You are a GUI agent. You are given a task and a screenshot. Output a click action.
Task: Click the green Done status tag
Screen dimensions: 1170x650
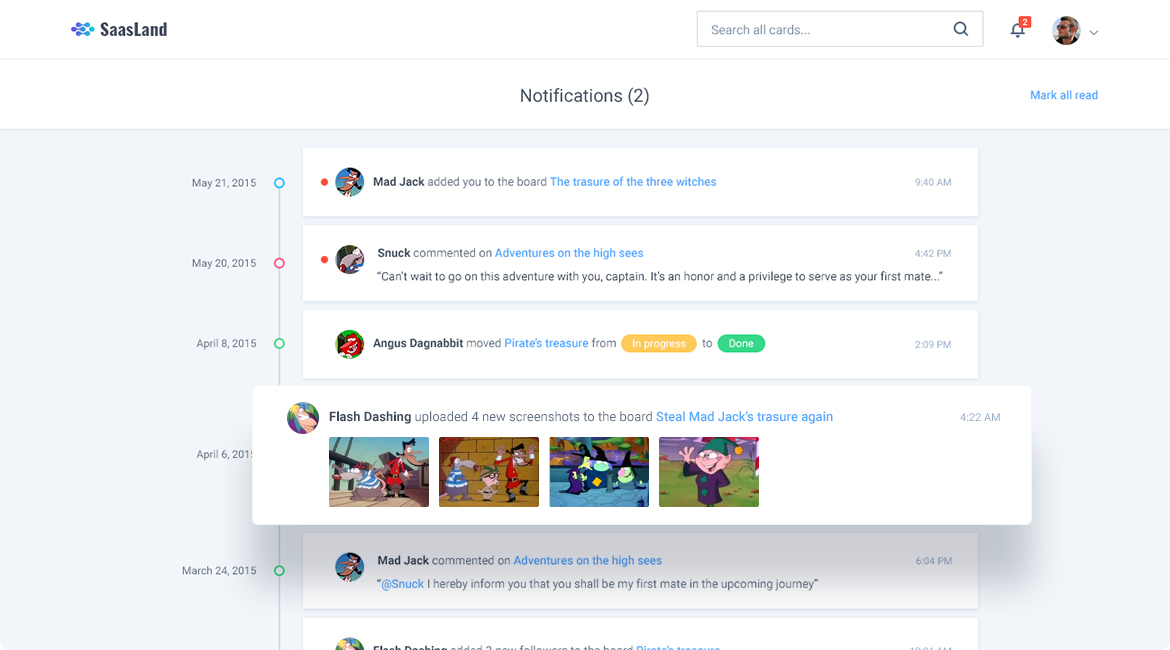point(741,343)
